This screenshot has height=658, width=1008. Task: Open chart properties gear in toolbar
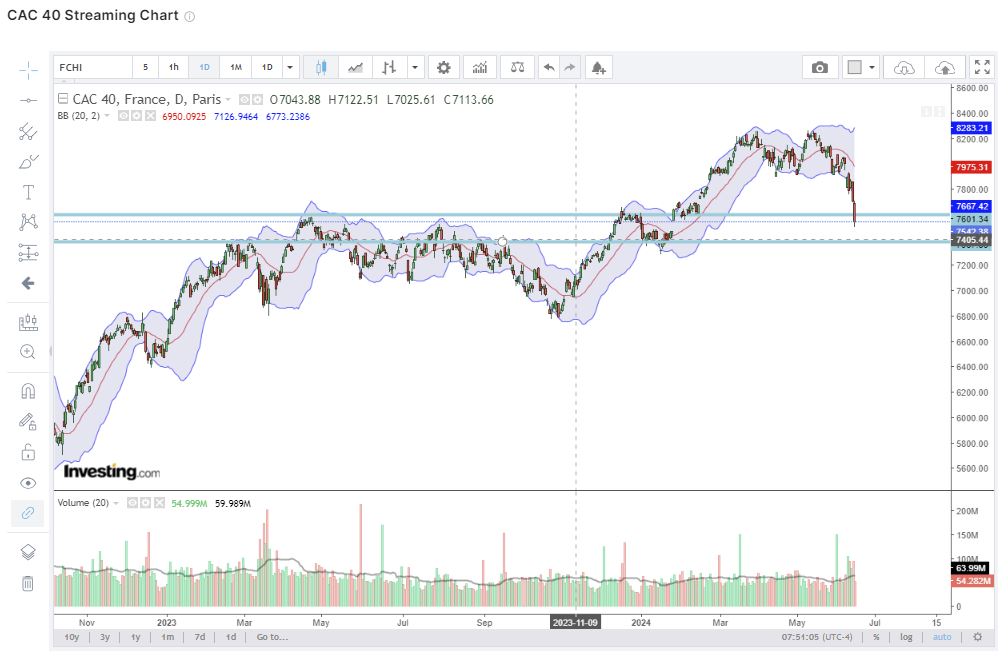pyautogui.click(x=444, y=67)
